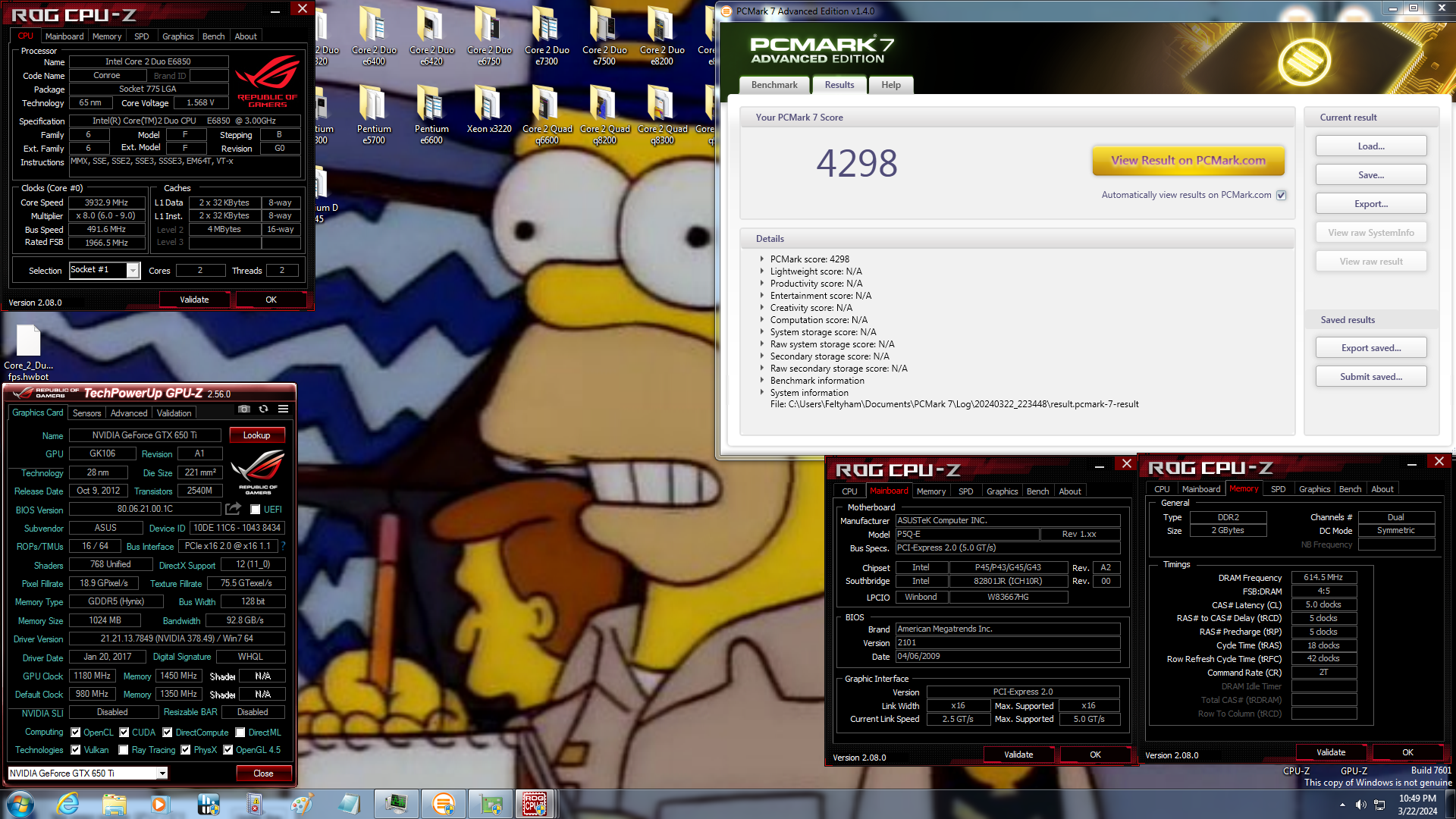Expand the System information row
1456x819 pixels.
(762, 393)
